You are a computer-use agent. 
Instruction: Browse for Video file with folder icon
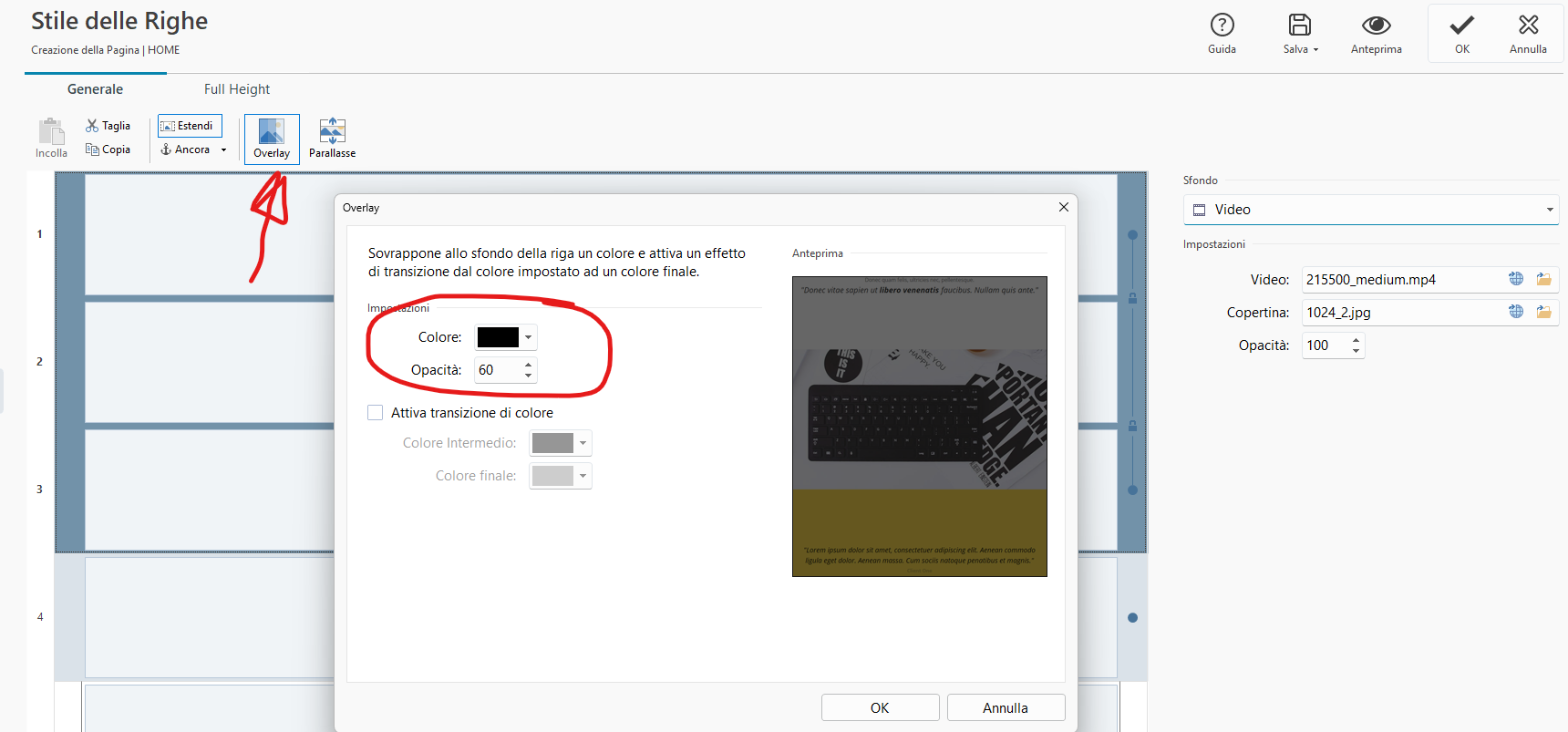(1543, 280)
